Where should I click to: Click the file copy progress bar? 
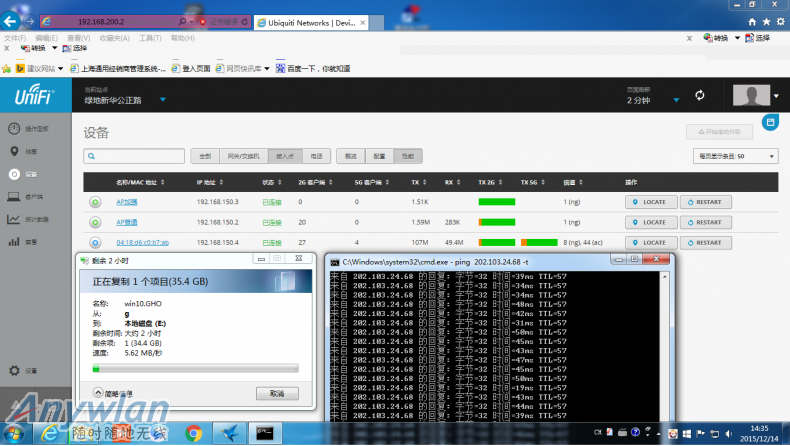point(195,368)
